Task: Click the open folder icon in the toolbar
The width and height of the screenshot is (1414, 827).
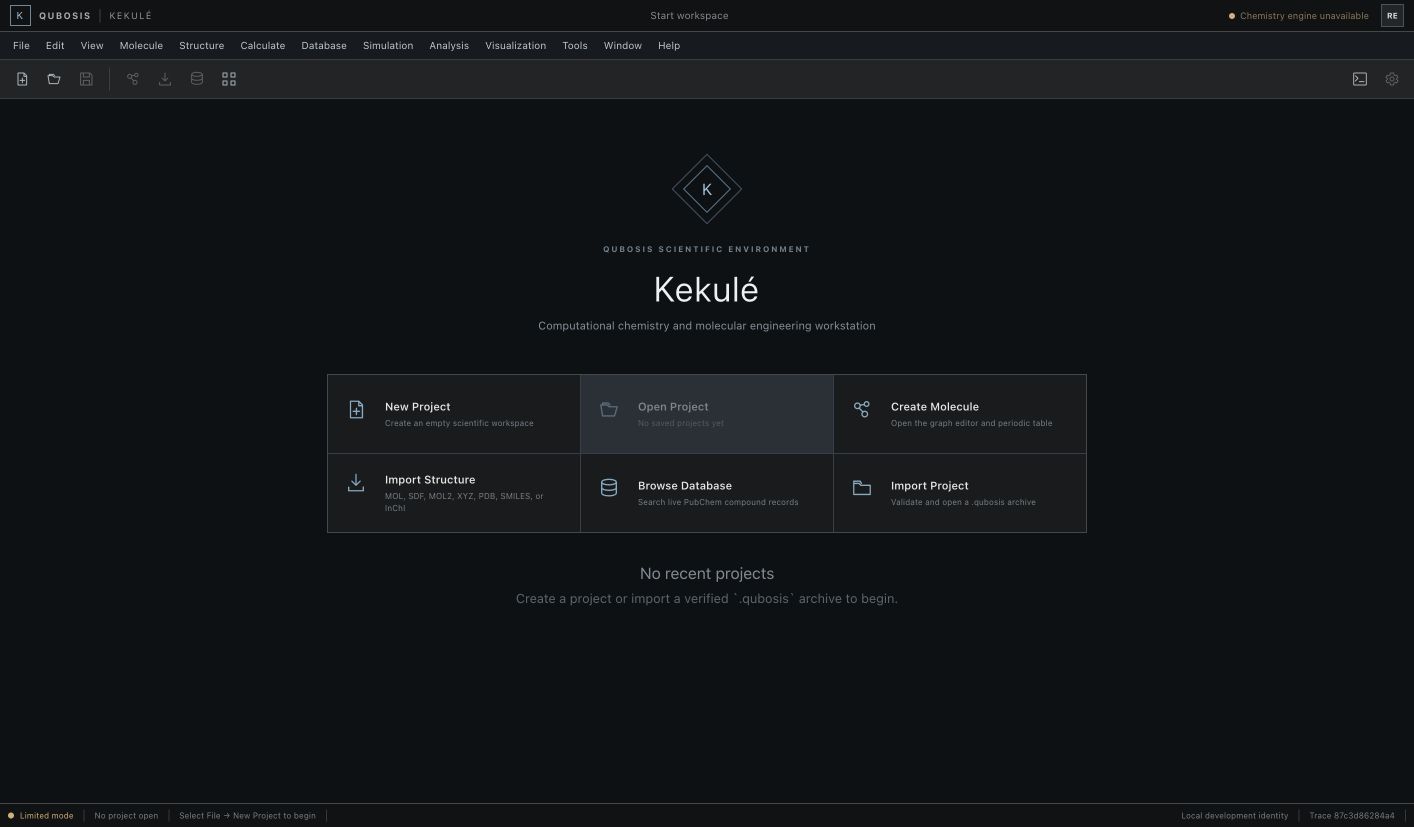Action: point(54,79)
